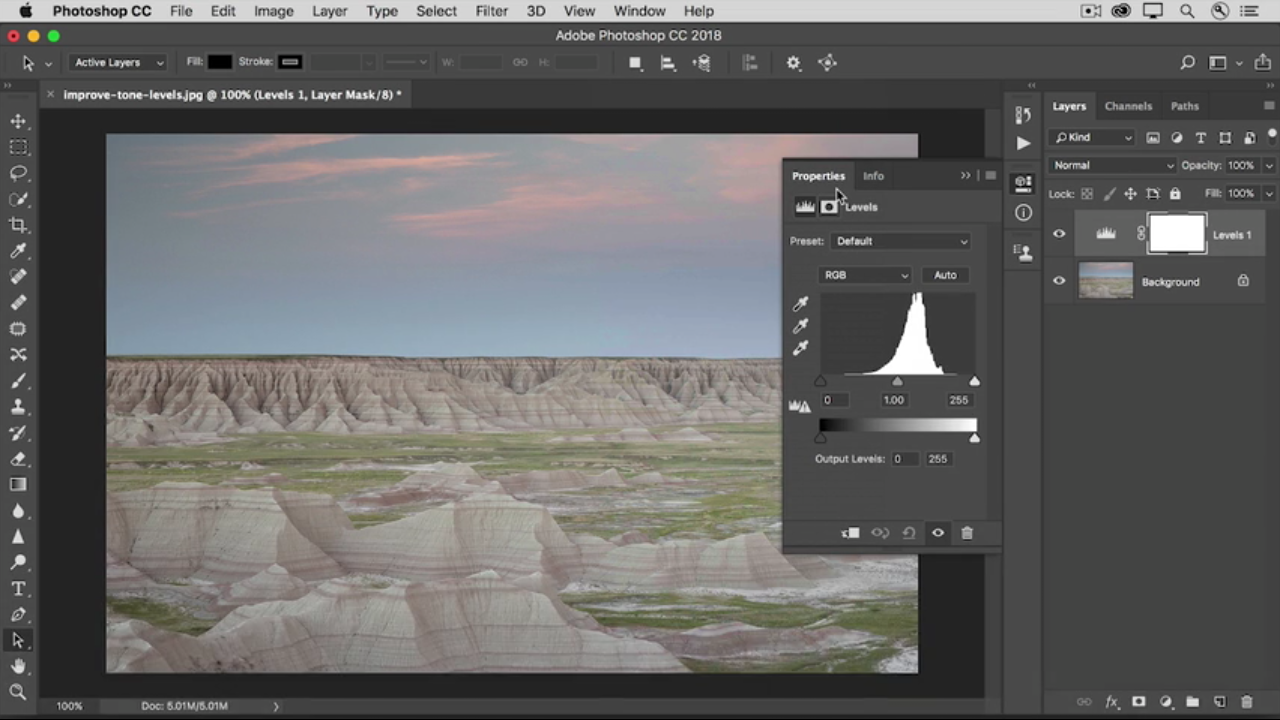Image resolution: width=1280 pixels, height=720 pixels.
Task: Reset Levels adjustment to defaults
Action: 909,533
